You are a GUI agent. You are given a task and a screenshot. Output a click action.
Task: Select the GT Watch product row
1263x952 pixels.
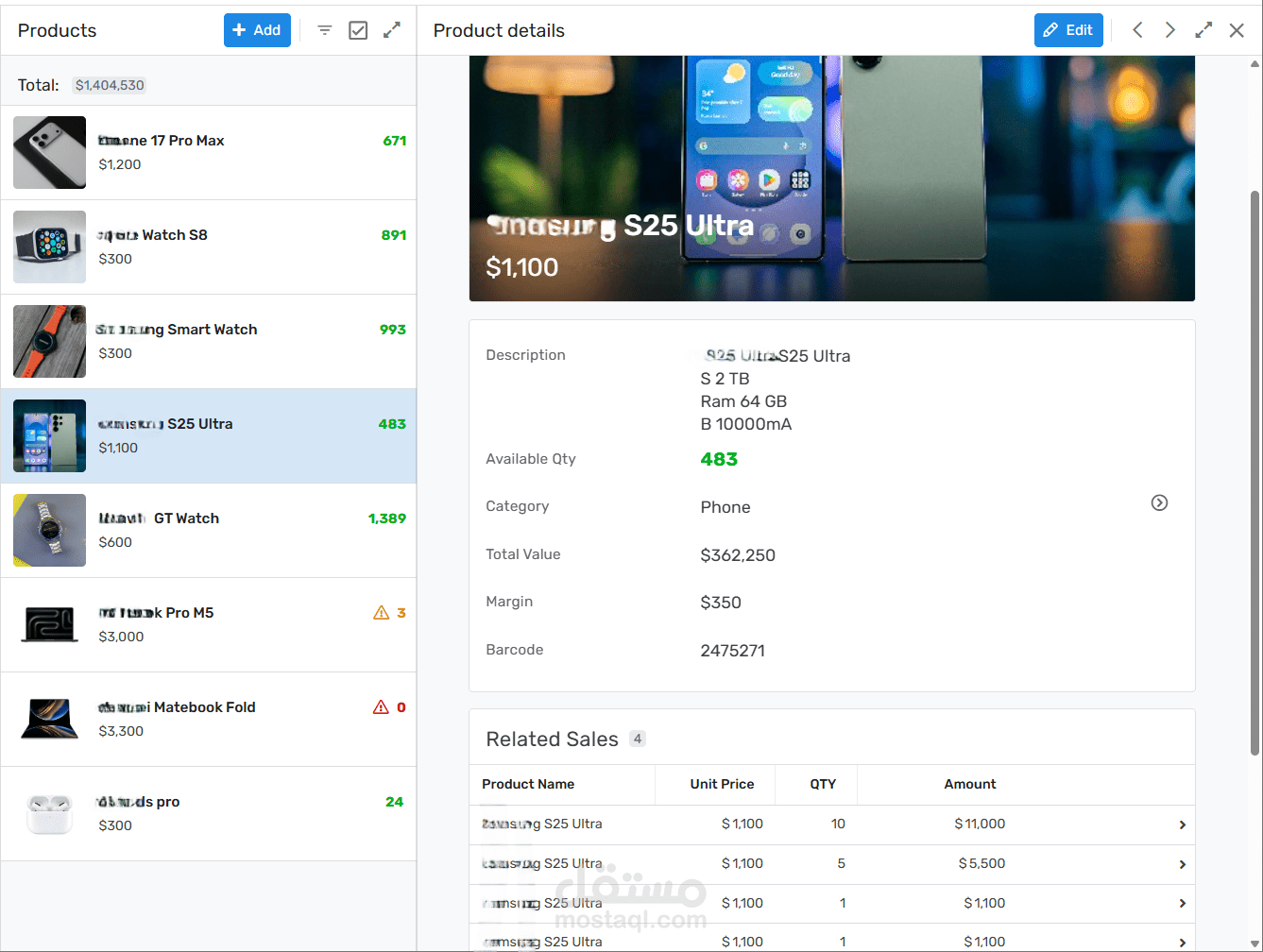208,530
